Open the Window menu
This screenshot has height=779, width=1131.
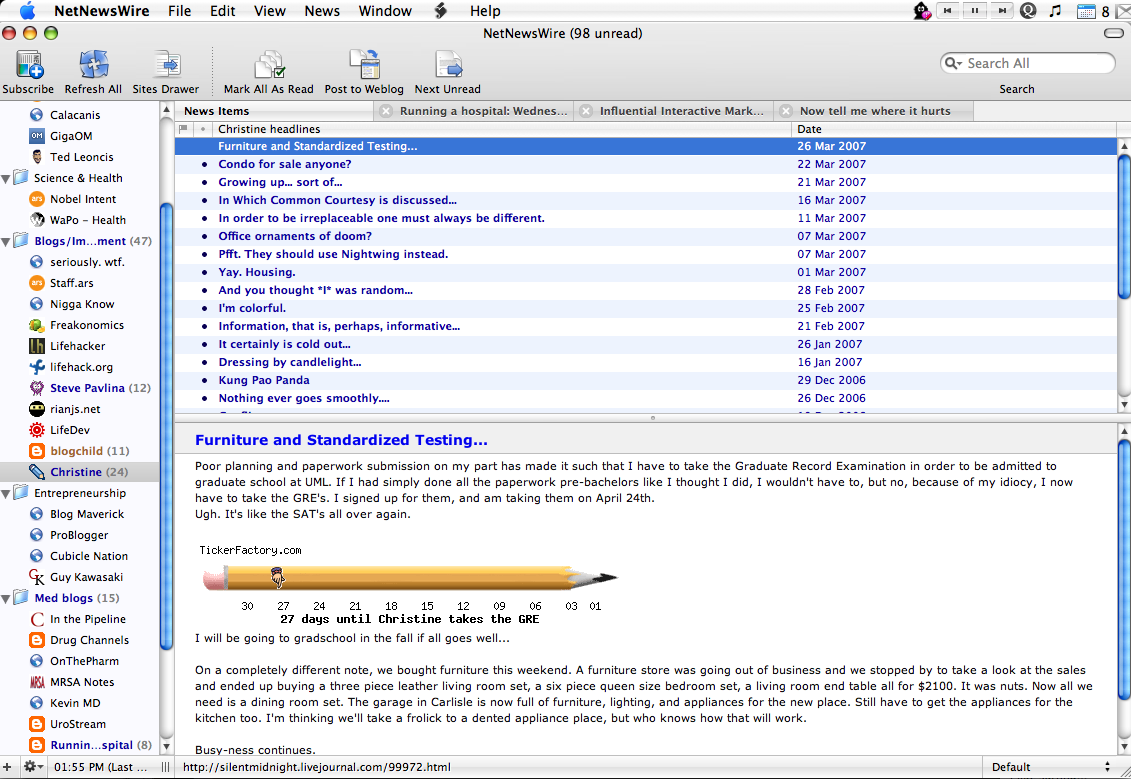385,11
